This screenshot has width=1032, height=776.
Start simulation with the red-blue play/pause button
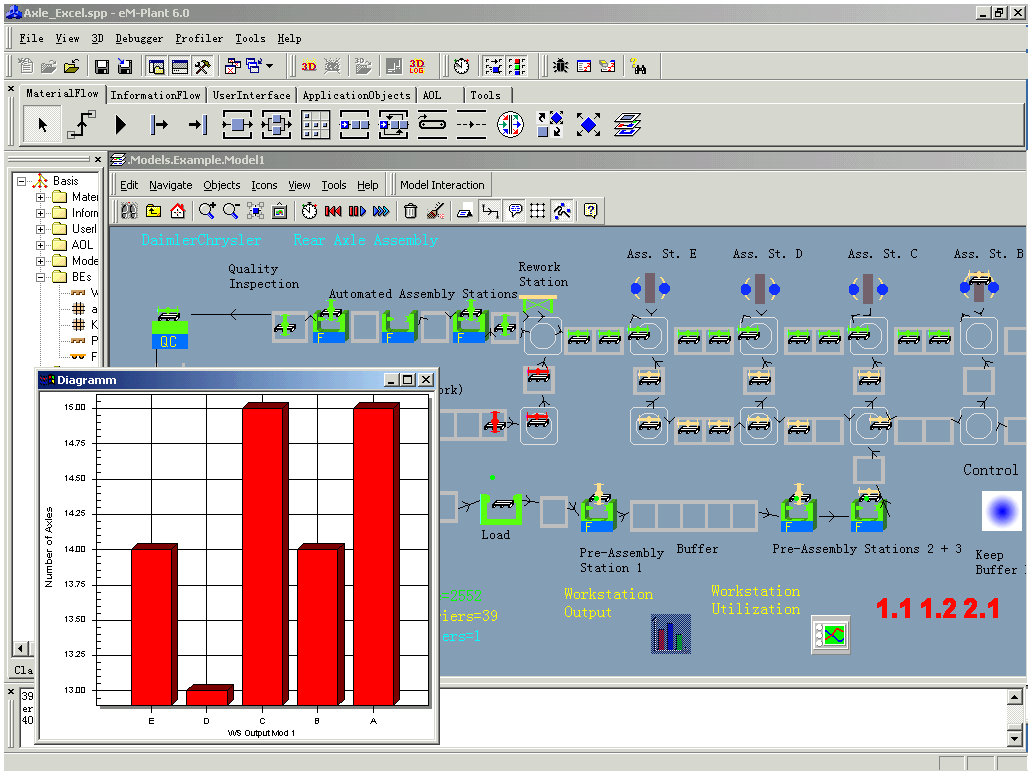(x=357, y=211)
